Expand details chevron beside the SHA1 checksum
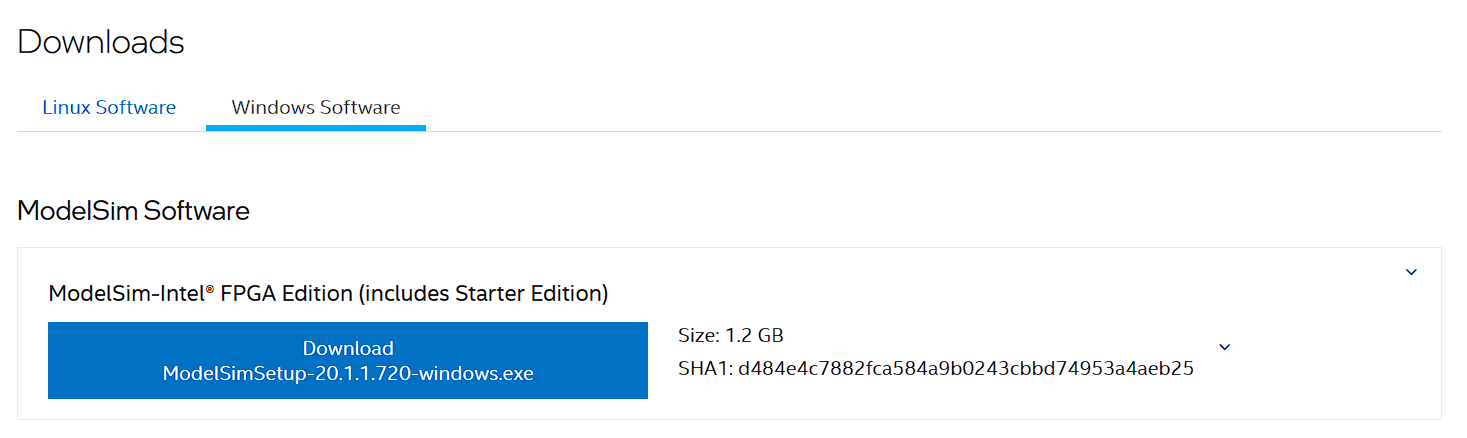The image size is (1467, 438). [1225, 347]
